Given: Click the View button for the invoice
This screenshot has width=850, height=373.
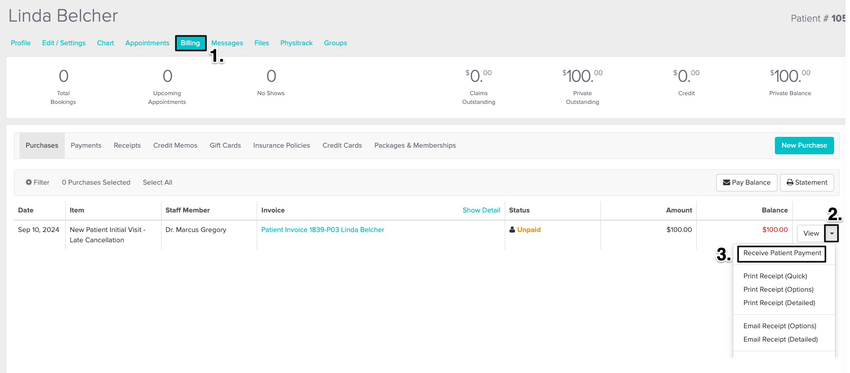Looking at the screenshot, I should (x=811, y=234).
